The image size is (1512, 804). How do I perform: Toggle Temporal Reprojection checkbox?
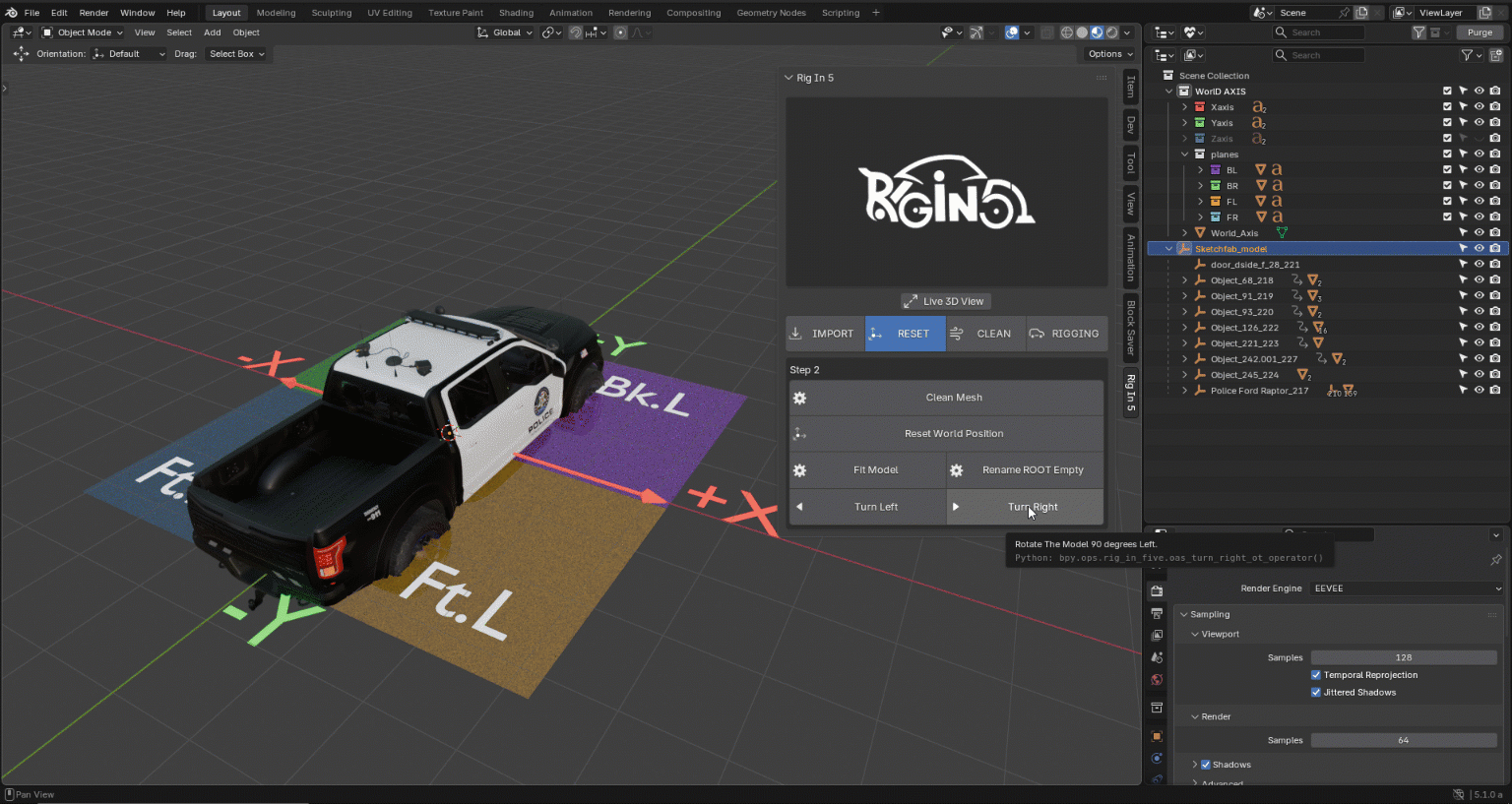point(1316,675)
